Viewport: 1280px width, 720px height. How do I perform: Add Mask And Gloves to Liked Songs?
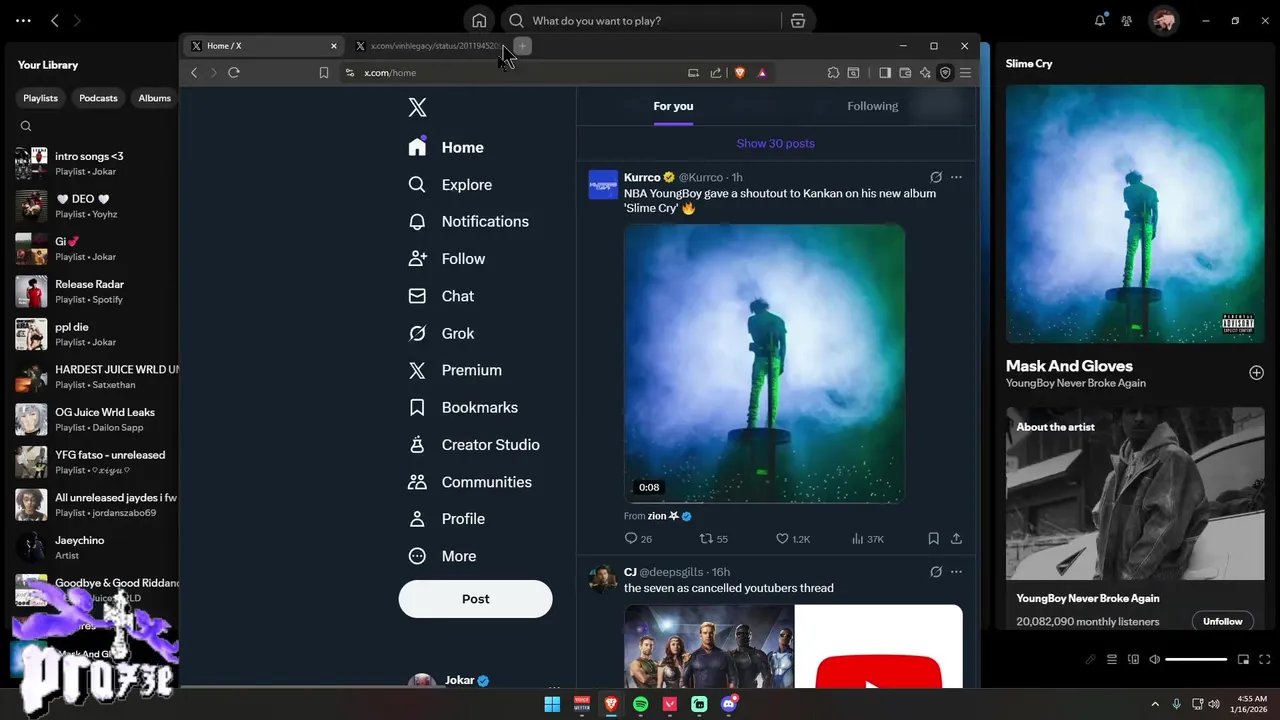point(1256,373)
